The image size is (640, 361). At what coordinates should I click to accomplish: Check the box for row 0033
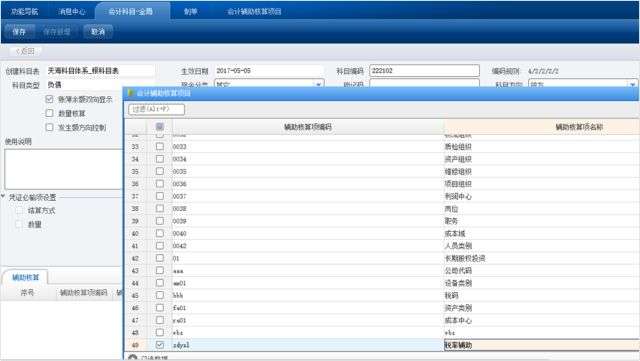click(160, 146)
